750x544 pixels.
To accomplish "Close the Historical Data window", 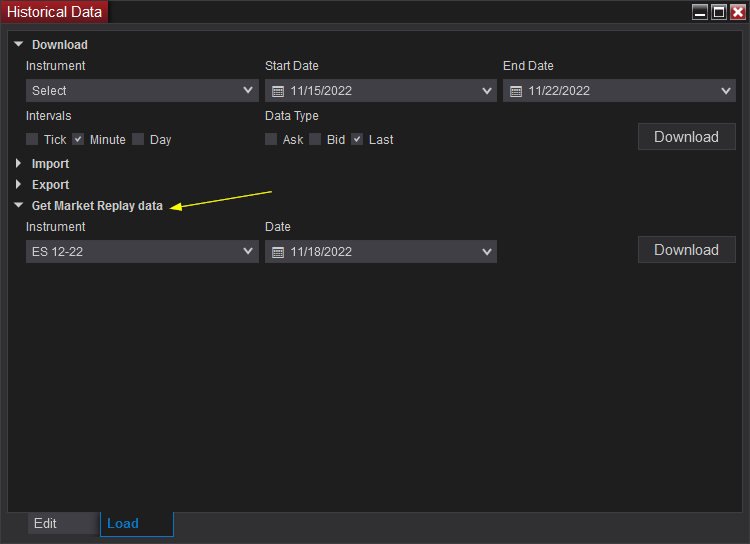I will pyautogui.click(x=738, y=12).
